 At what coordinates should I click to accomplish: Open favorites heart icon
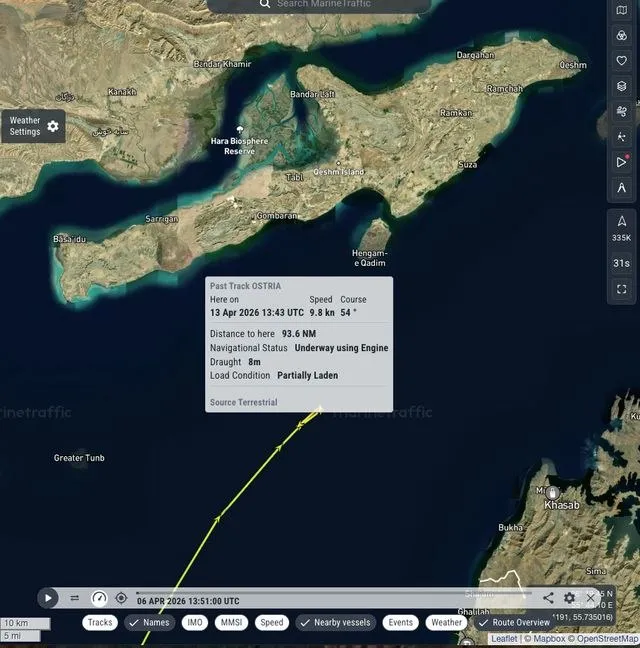point(622,60)
